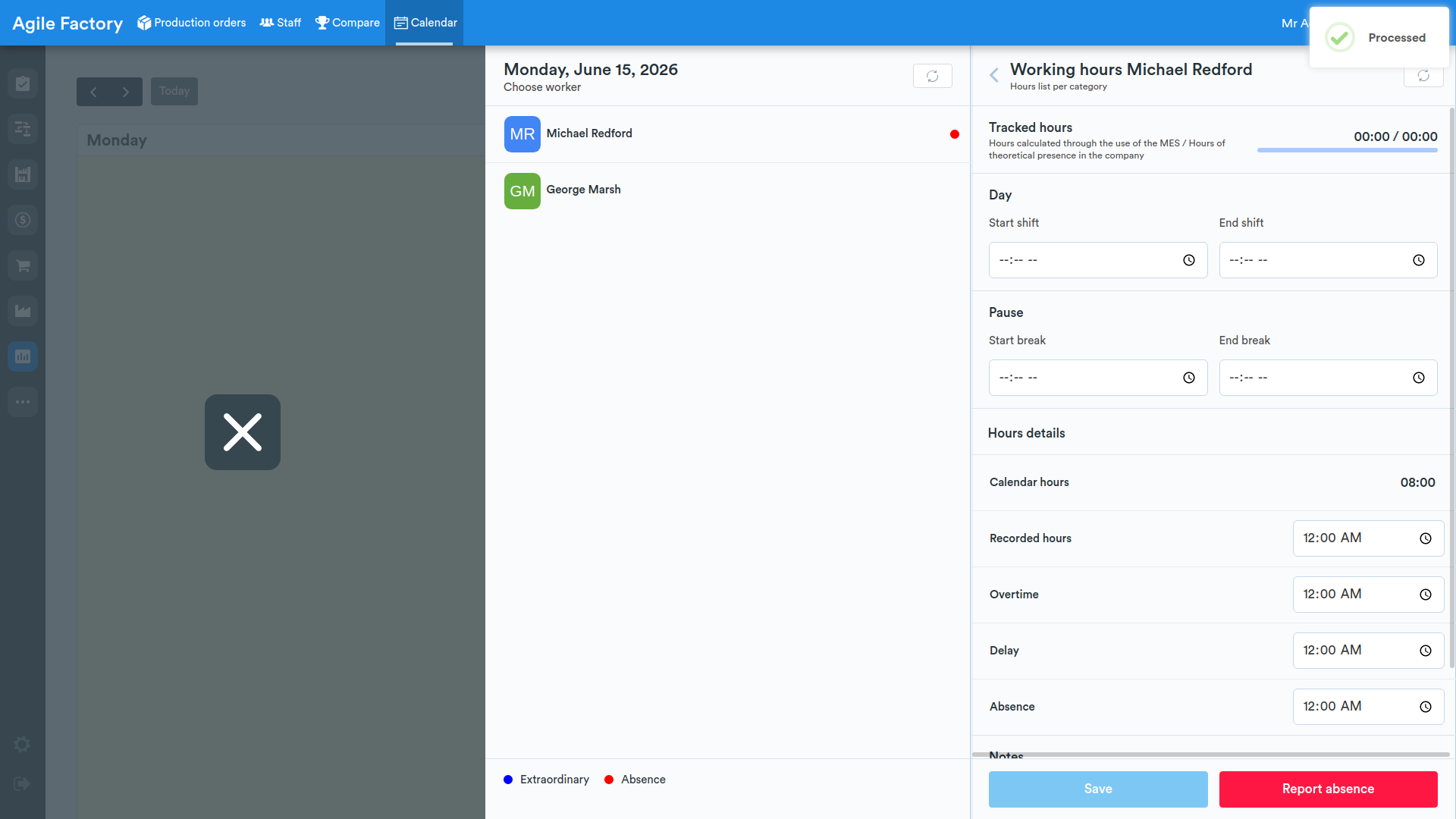Open the Start shift clock picker
1456x819 pixels.
(x=1189, y=260)
